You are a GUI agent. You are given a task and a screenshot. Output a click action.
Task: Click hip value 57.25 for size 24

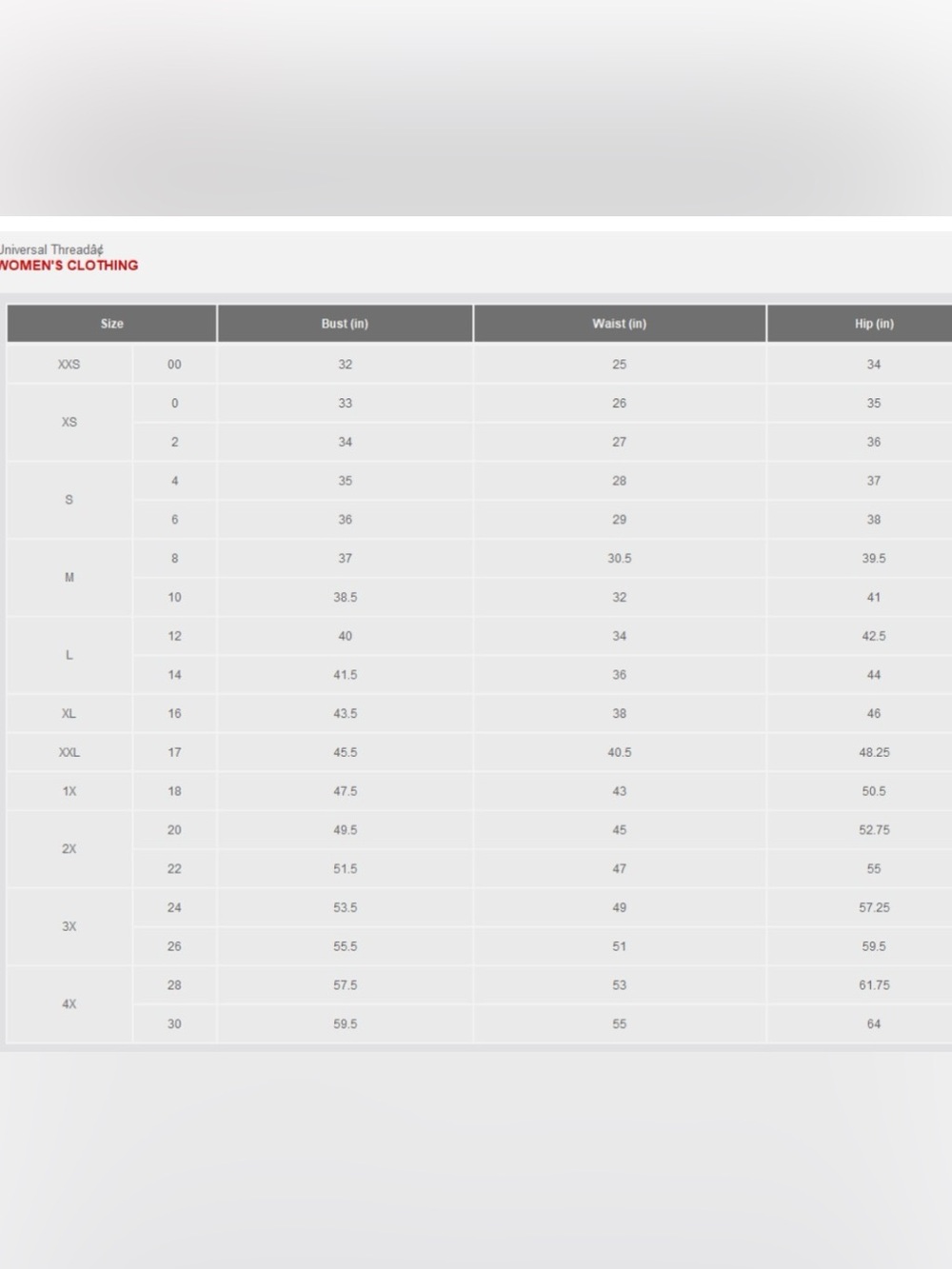(860, 908)
